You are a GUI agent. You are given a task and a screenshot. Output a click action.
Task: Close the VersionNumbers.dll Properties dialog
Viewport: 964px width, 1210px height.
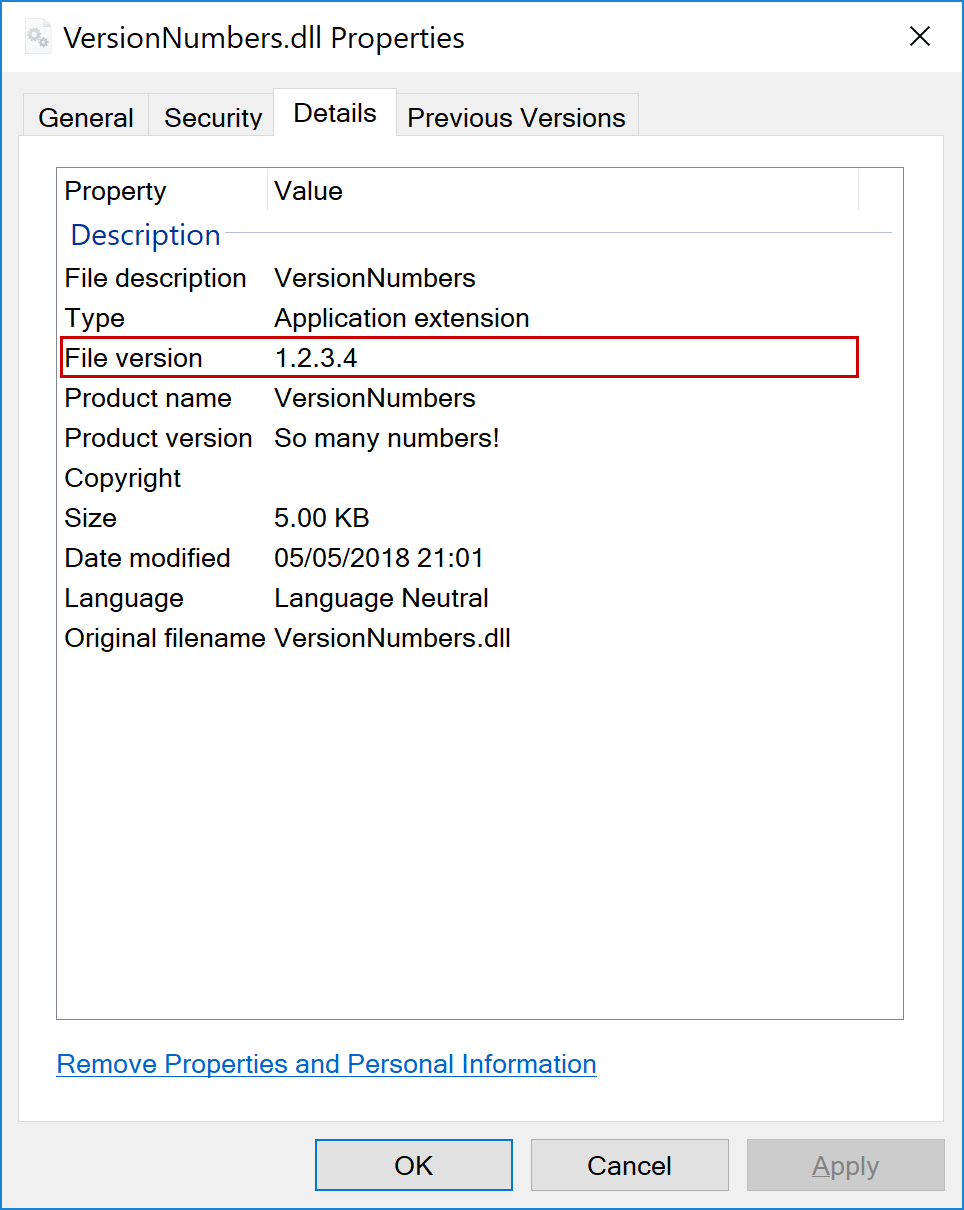pyautogui.click(x=919, y=37)
